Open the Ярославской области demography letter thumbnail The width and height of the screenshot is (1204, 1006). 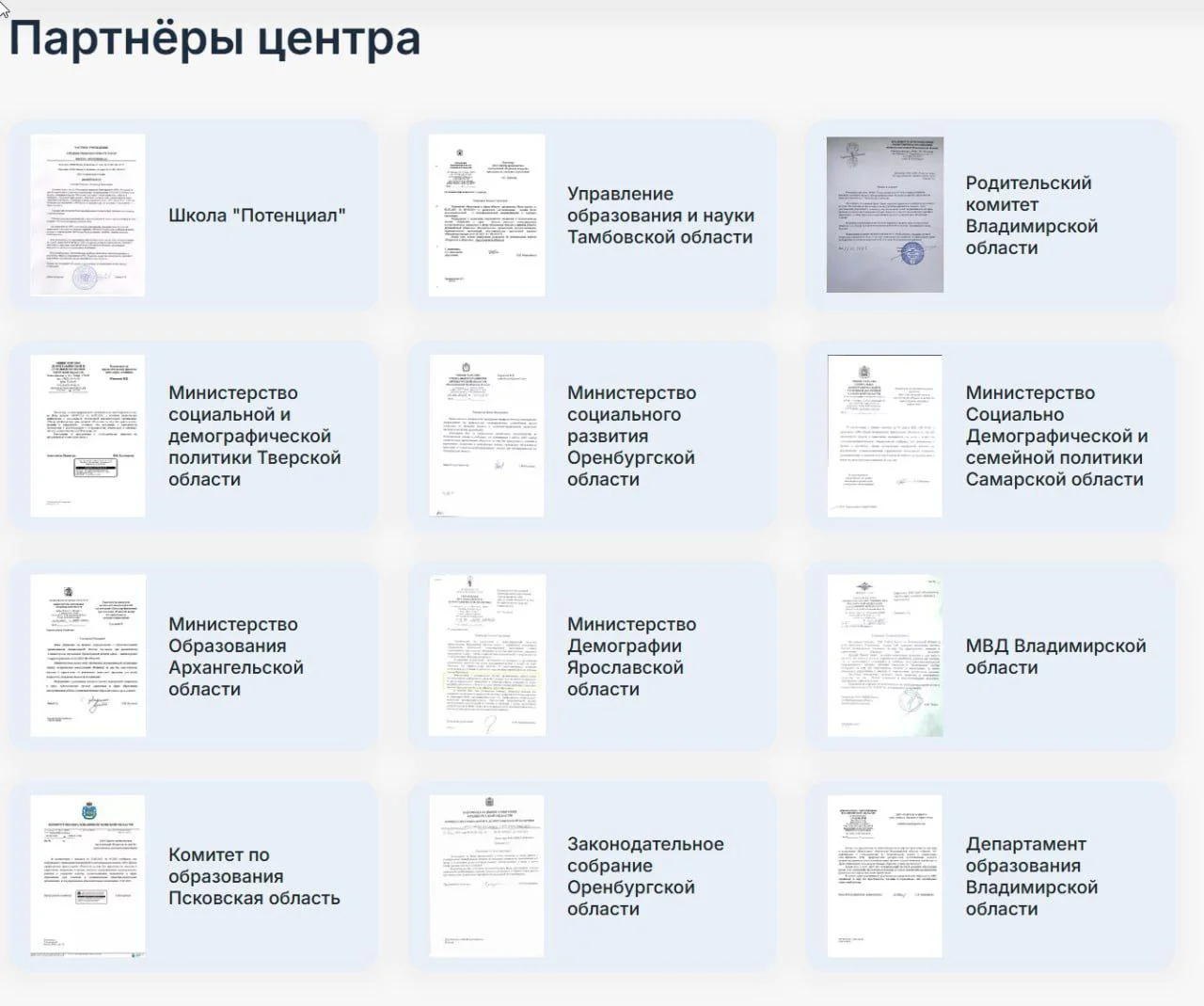click(x=486, y=656)
